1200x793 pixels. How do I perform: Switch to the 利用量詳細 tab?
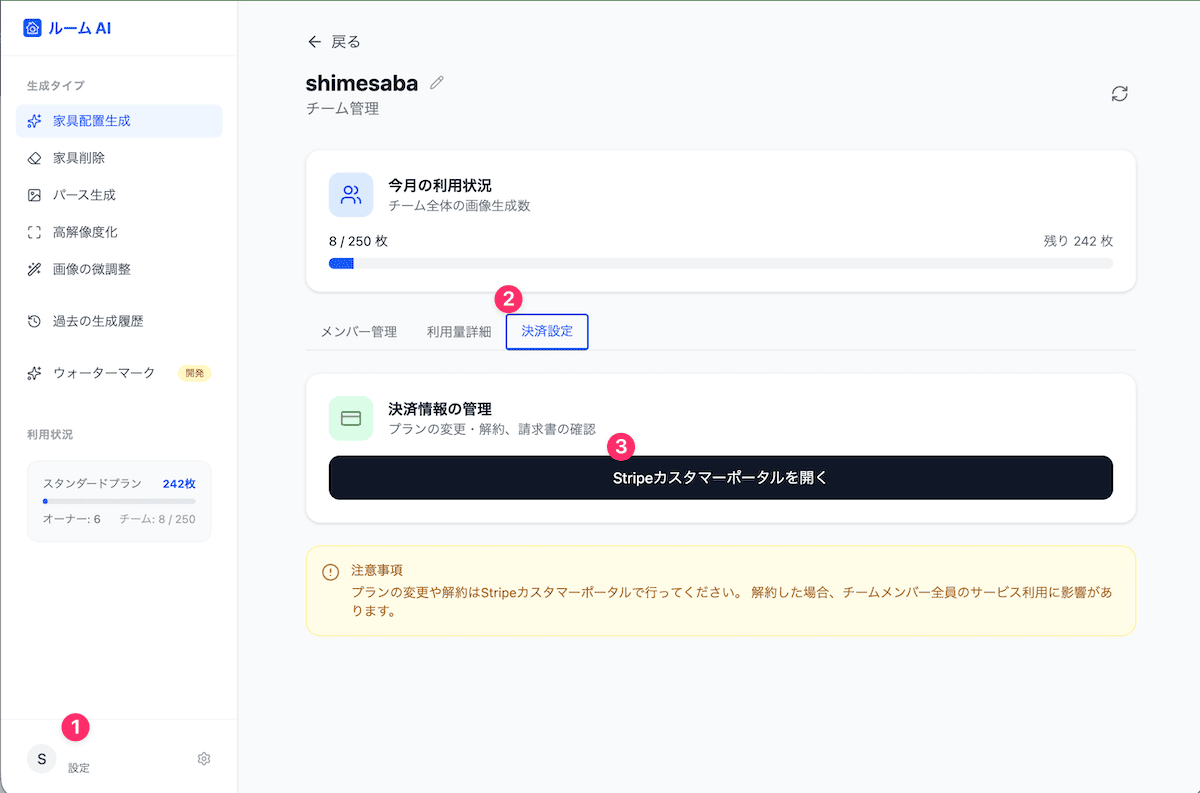pyautogui.click(x=459, y=332)
